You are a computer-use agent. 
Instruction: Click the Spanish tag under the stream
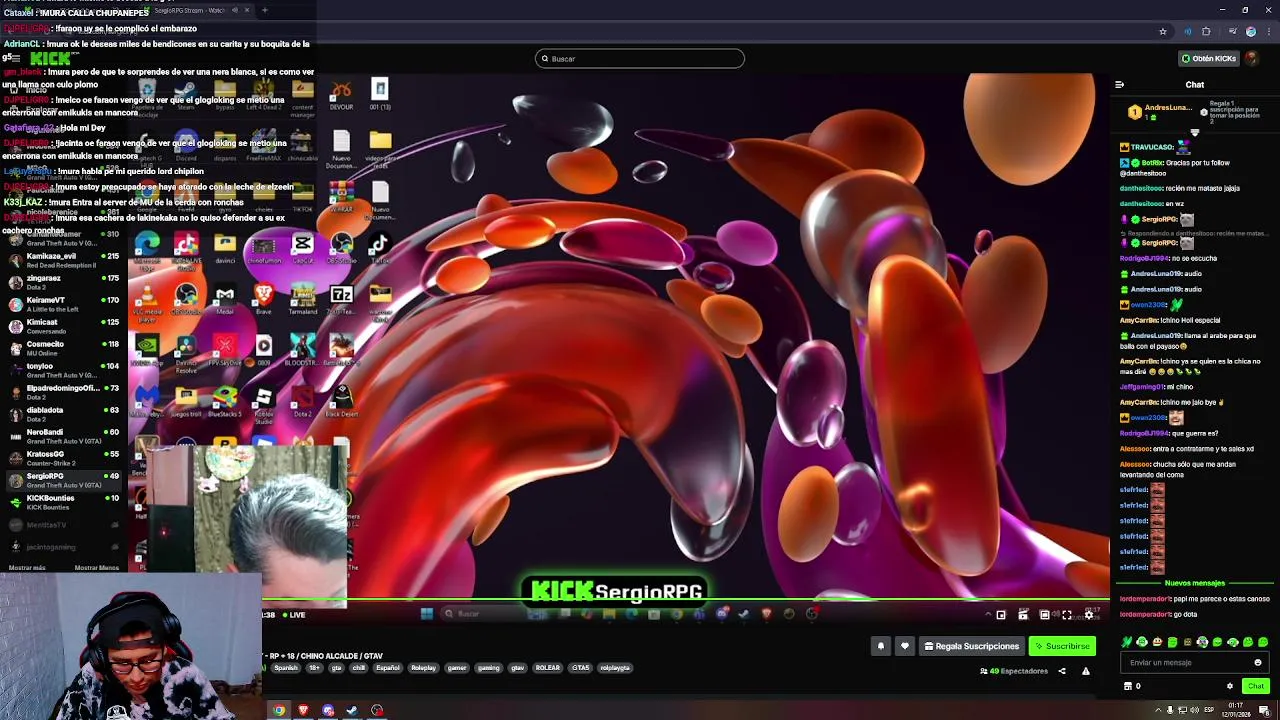point(286,668)
